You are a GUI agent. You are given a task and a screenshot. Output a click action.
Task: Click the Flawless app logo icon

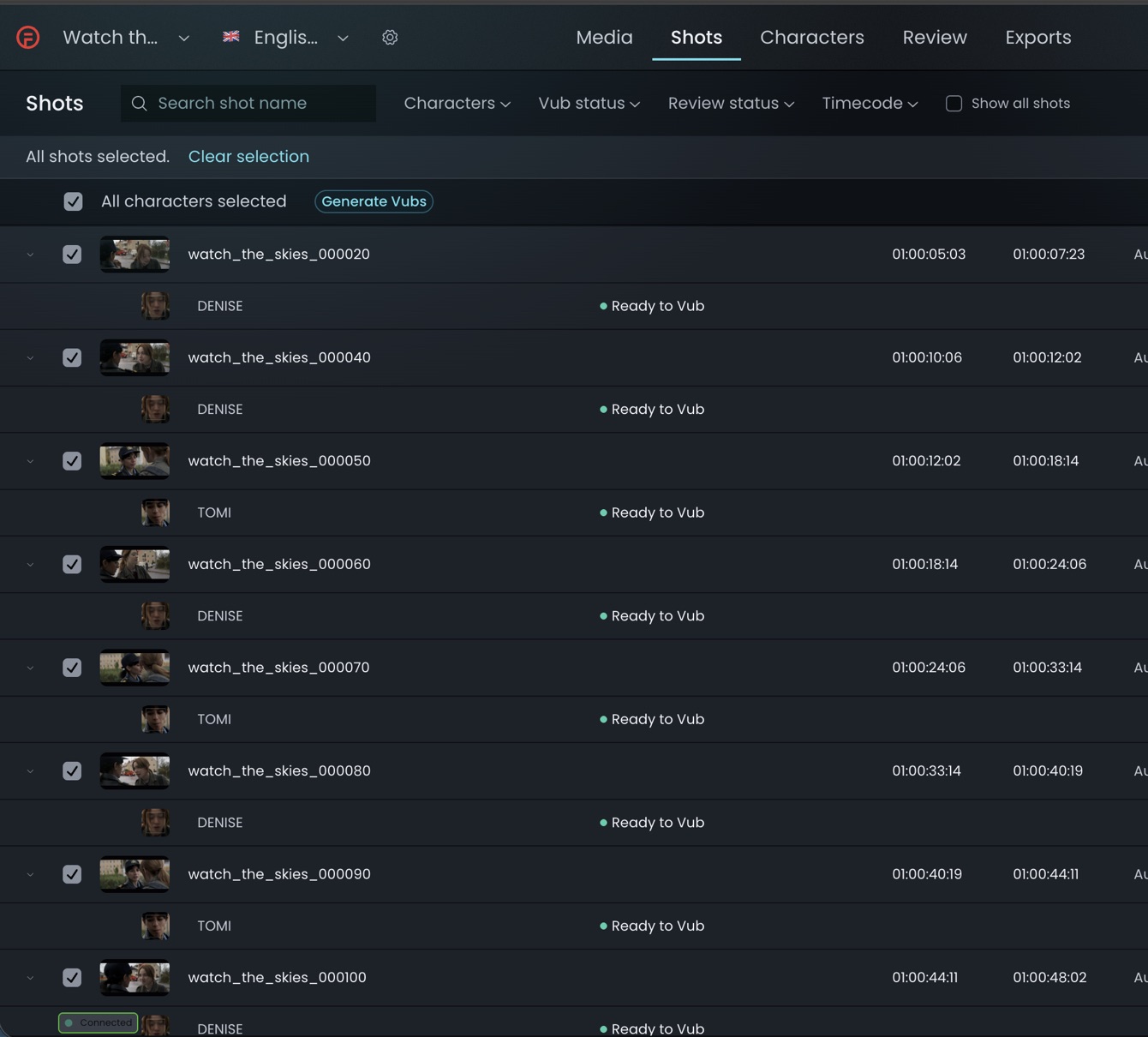point(27,38)
